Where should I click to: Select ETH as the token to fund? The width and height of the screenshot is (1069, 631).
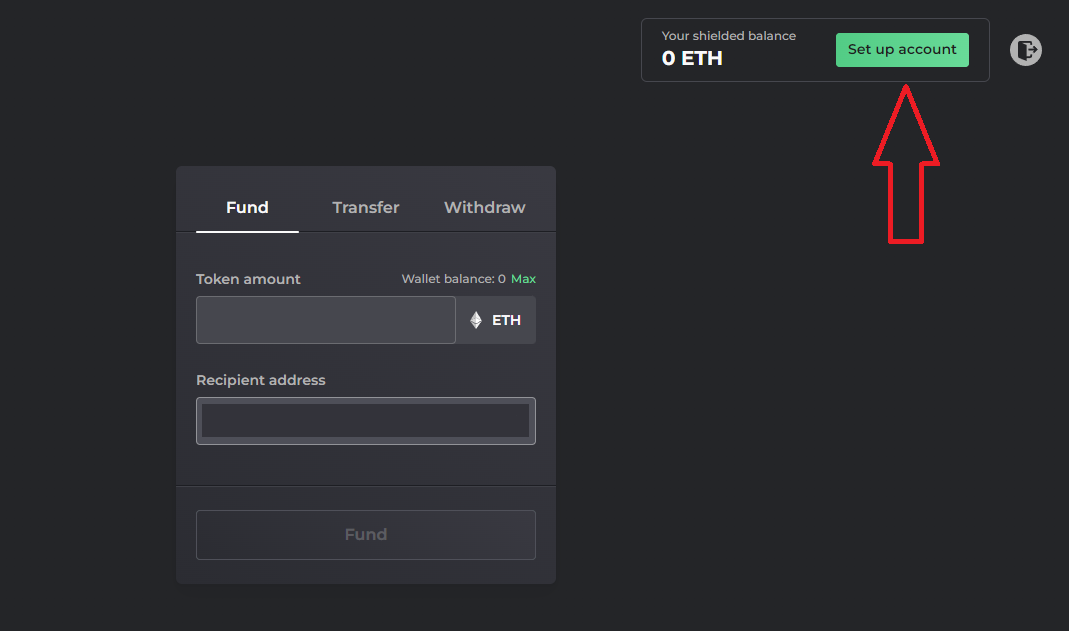pos(496,319)
